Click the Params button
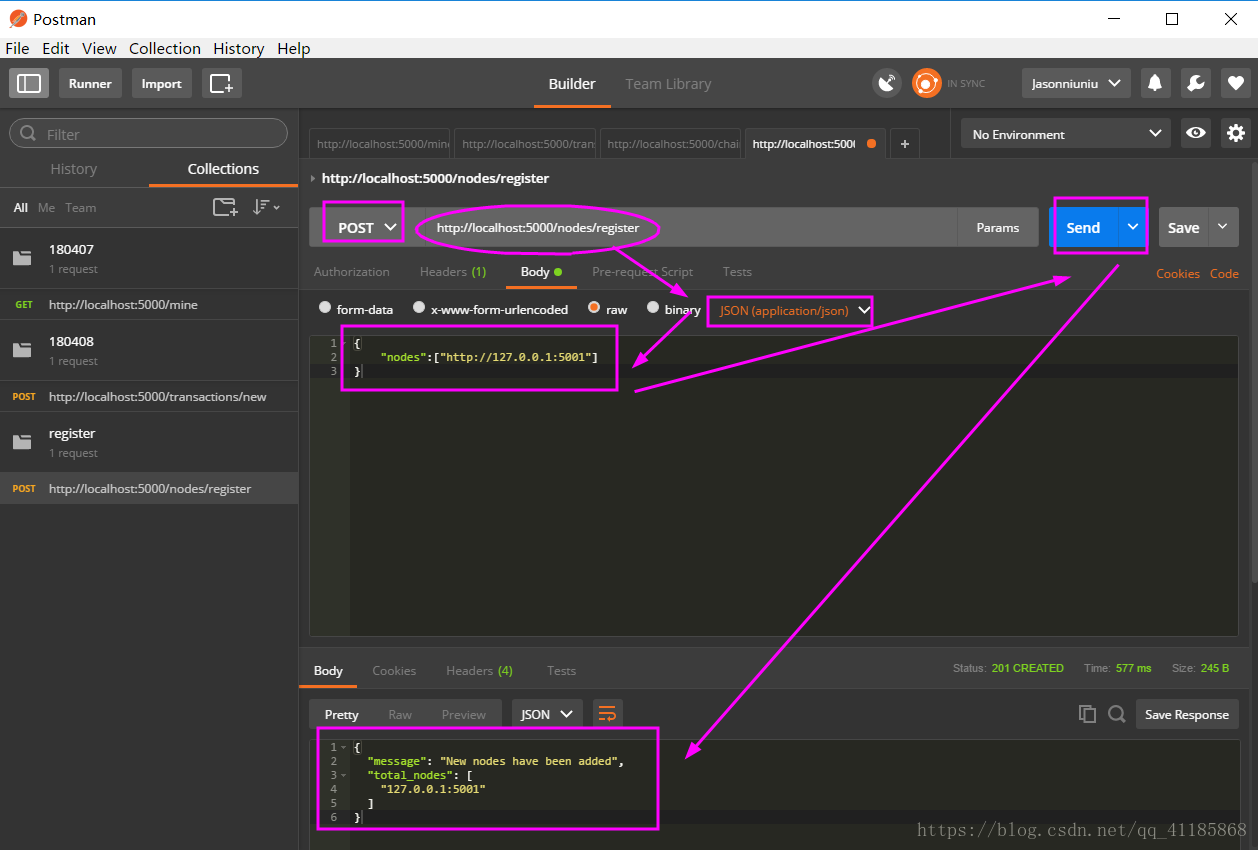The height and width of the screenshot is (850, 1258). tap(998, 227)
